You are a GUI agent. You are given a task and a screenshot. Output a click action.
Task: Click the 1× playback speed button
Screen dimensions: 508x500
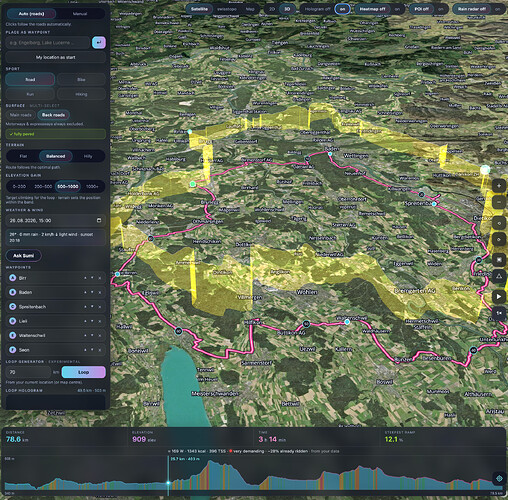pos(499,313)
